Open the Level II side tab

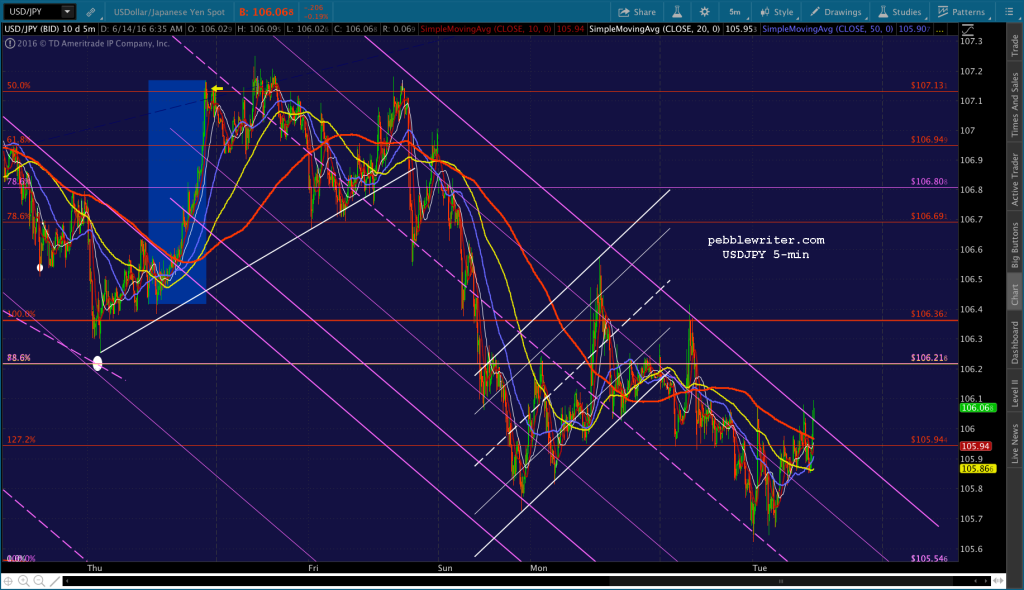click(1015, 393)
